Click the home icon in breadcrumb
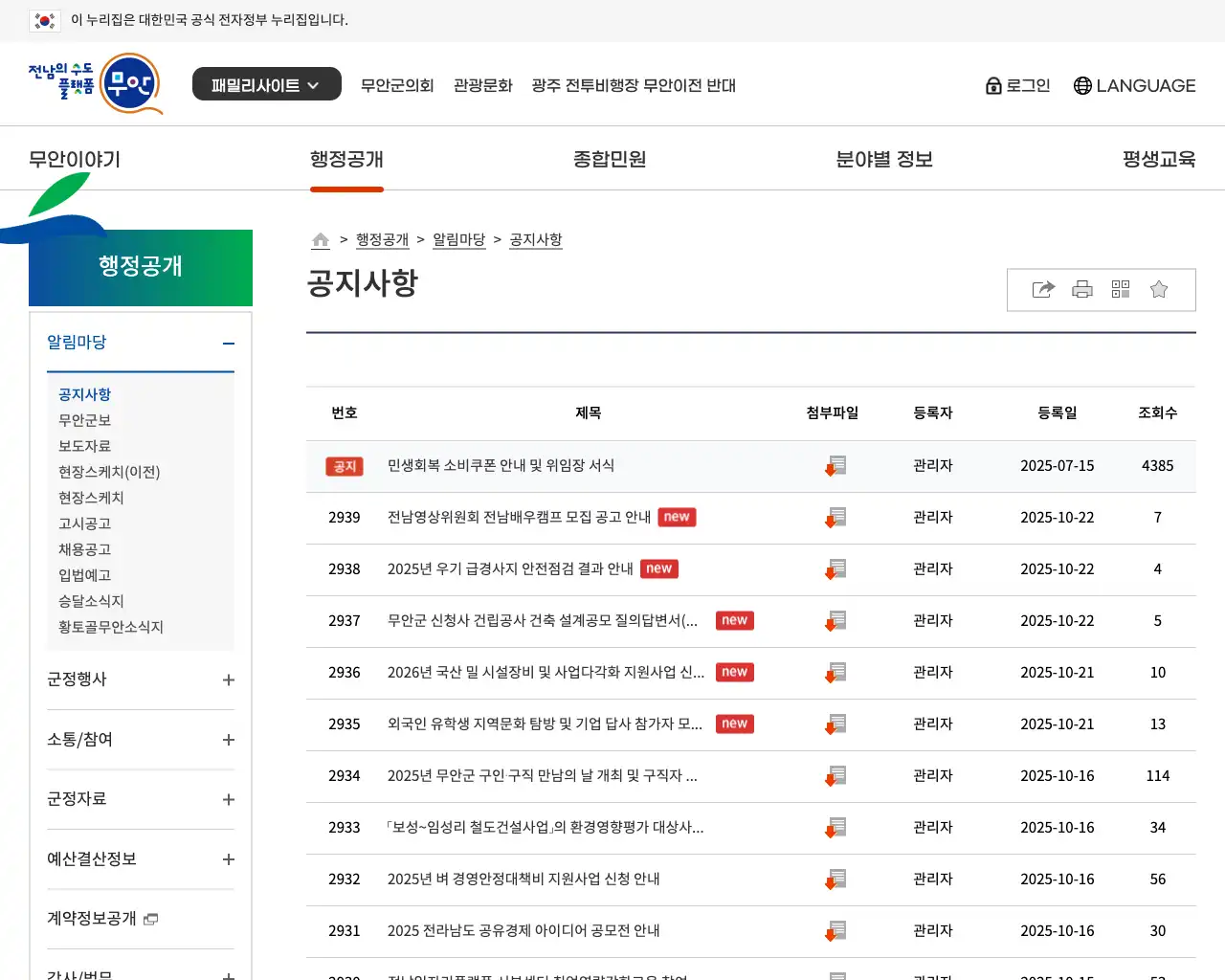The height and width of the screenshot is (980, 1225). [x=321, y=240]
